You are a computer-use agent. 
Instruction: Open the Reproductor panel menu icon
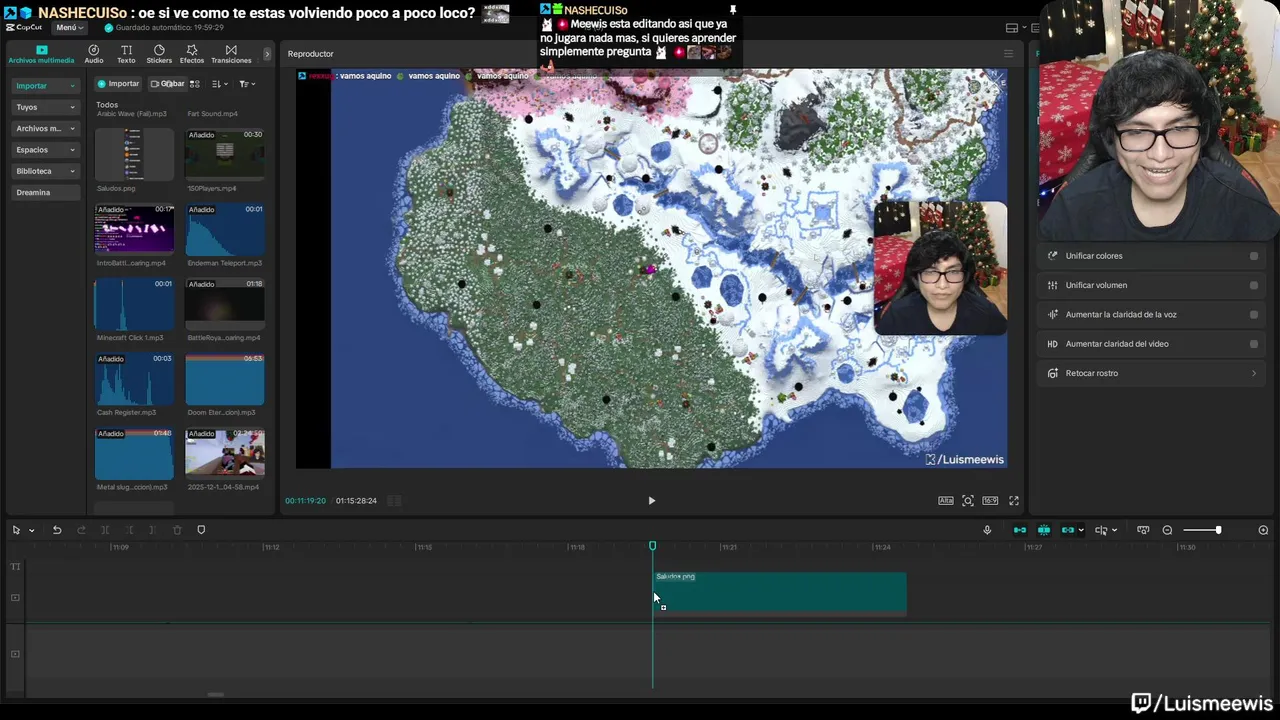1008,54
